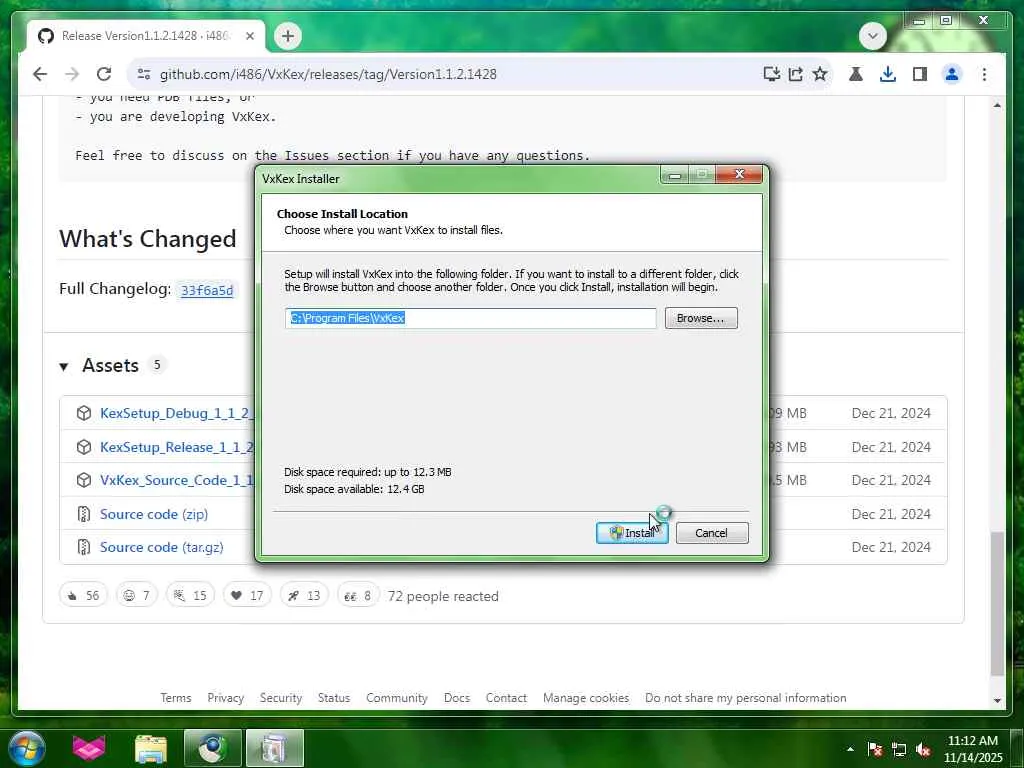
Task: Open the 33f6a5d changelog link
Action: 207,290
